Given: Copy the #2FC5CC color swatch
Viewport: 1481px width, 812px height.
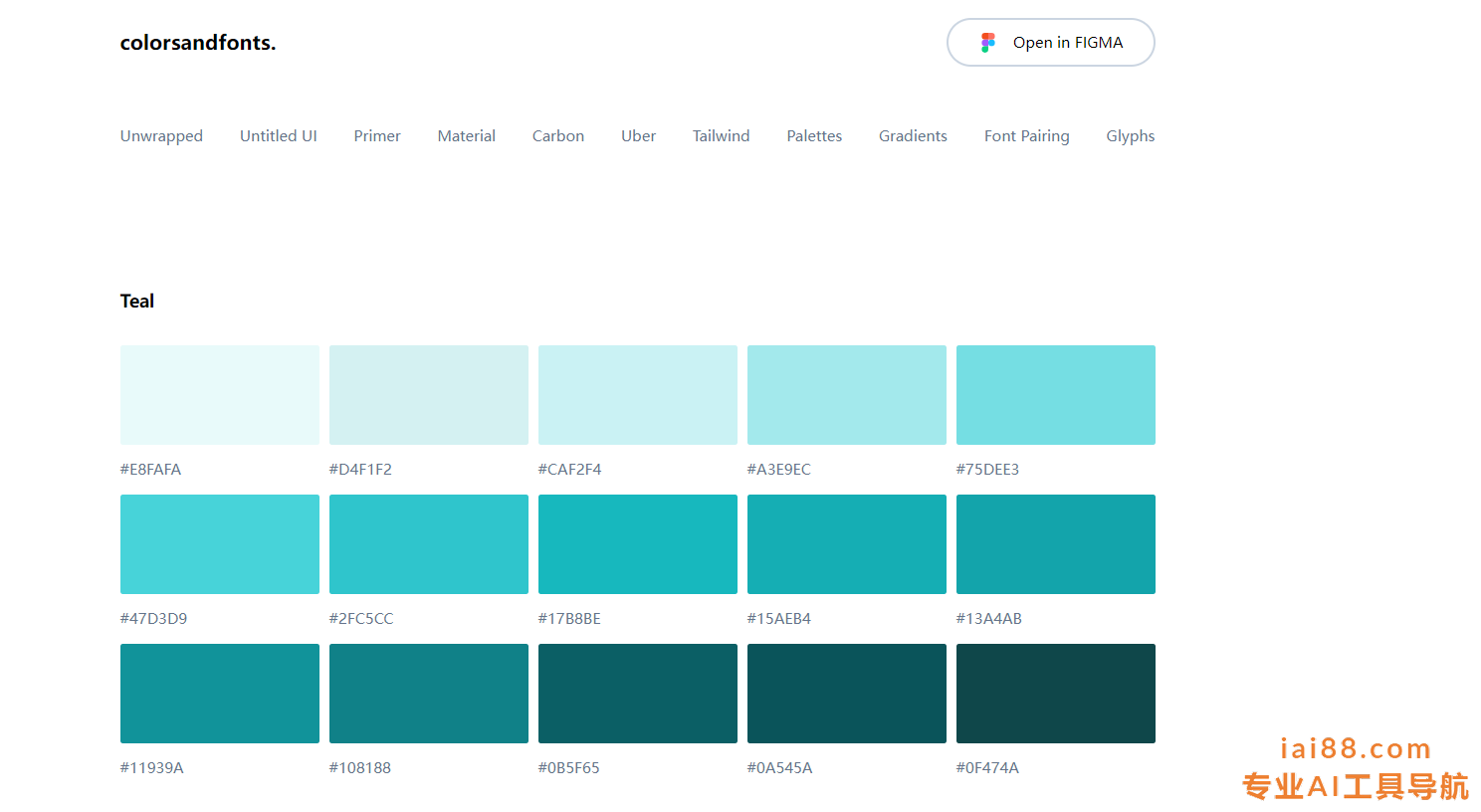Looking at the screenshot, I should [429, 544].
